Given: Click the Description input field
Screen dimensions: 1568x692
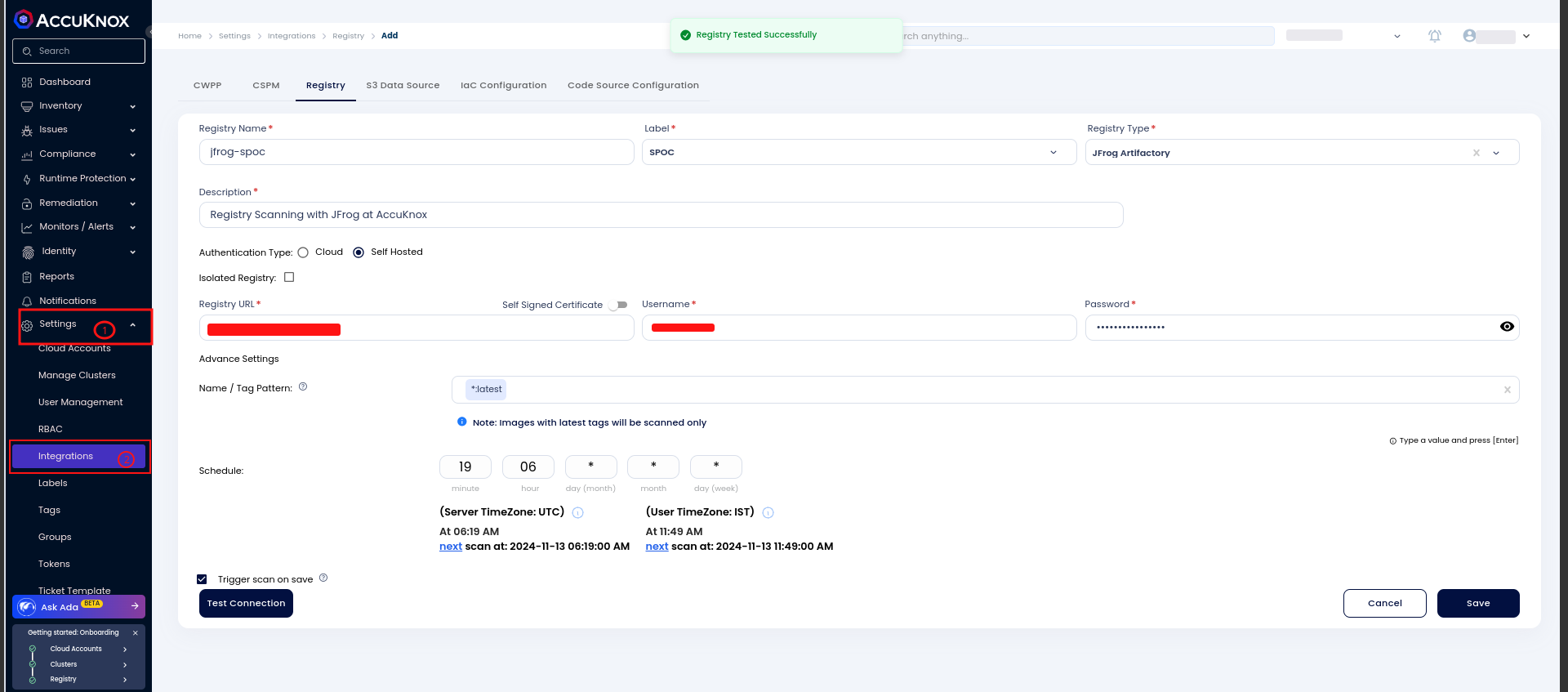Looking at the screenshot, I should point(661,215).
